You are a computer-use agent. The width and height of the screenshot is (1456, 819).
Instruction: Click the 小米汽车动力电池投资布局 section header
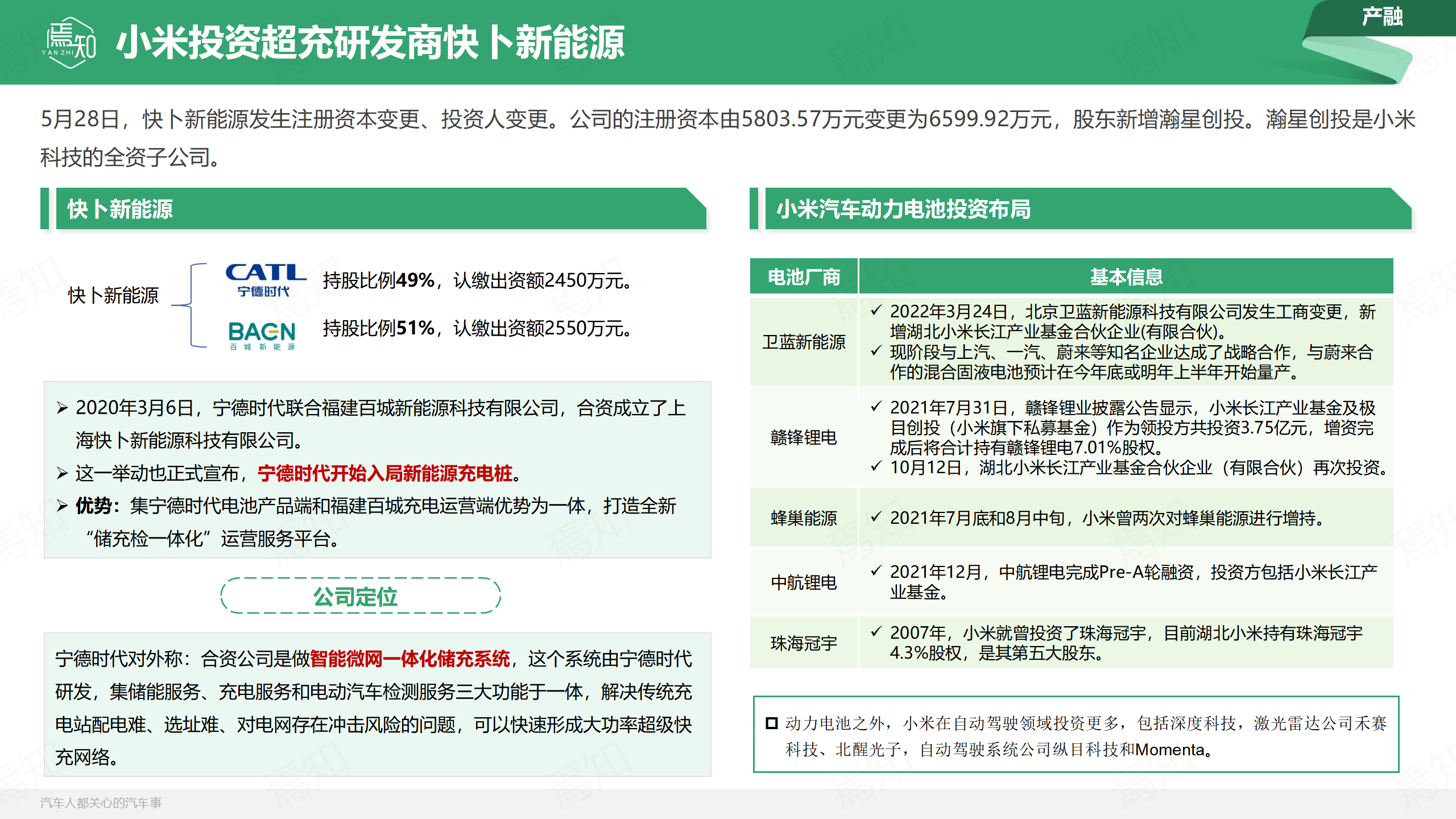[x=1088, y=209]
